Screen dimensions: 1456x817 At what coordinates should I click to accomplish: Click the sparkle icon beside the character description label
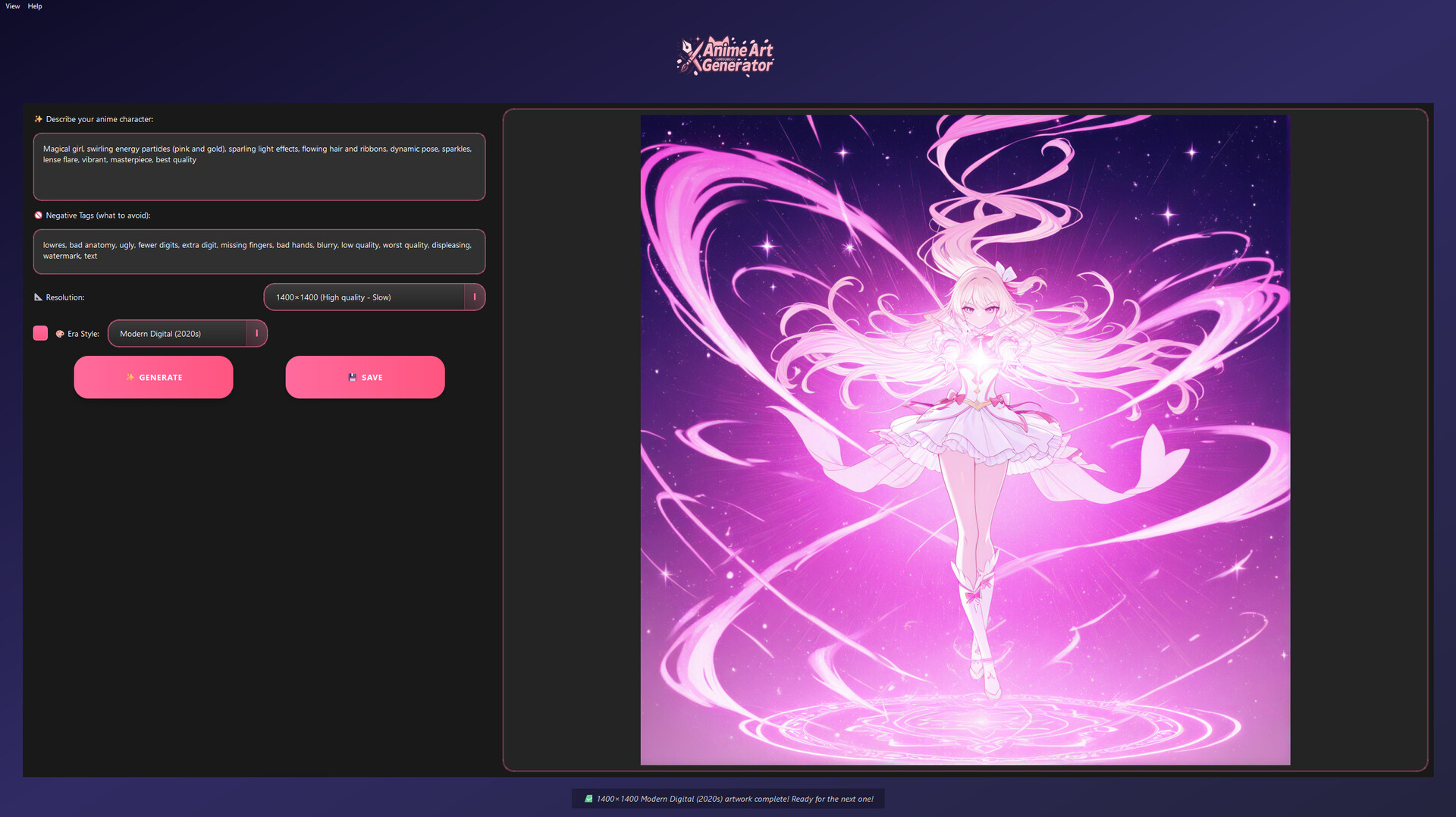pyautogui.click(x=37, y=119)
